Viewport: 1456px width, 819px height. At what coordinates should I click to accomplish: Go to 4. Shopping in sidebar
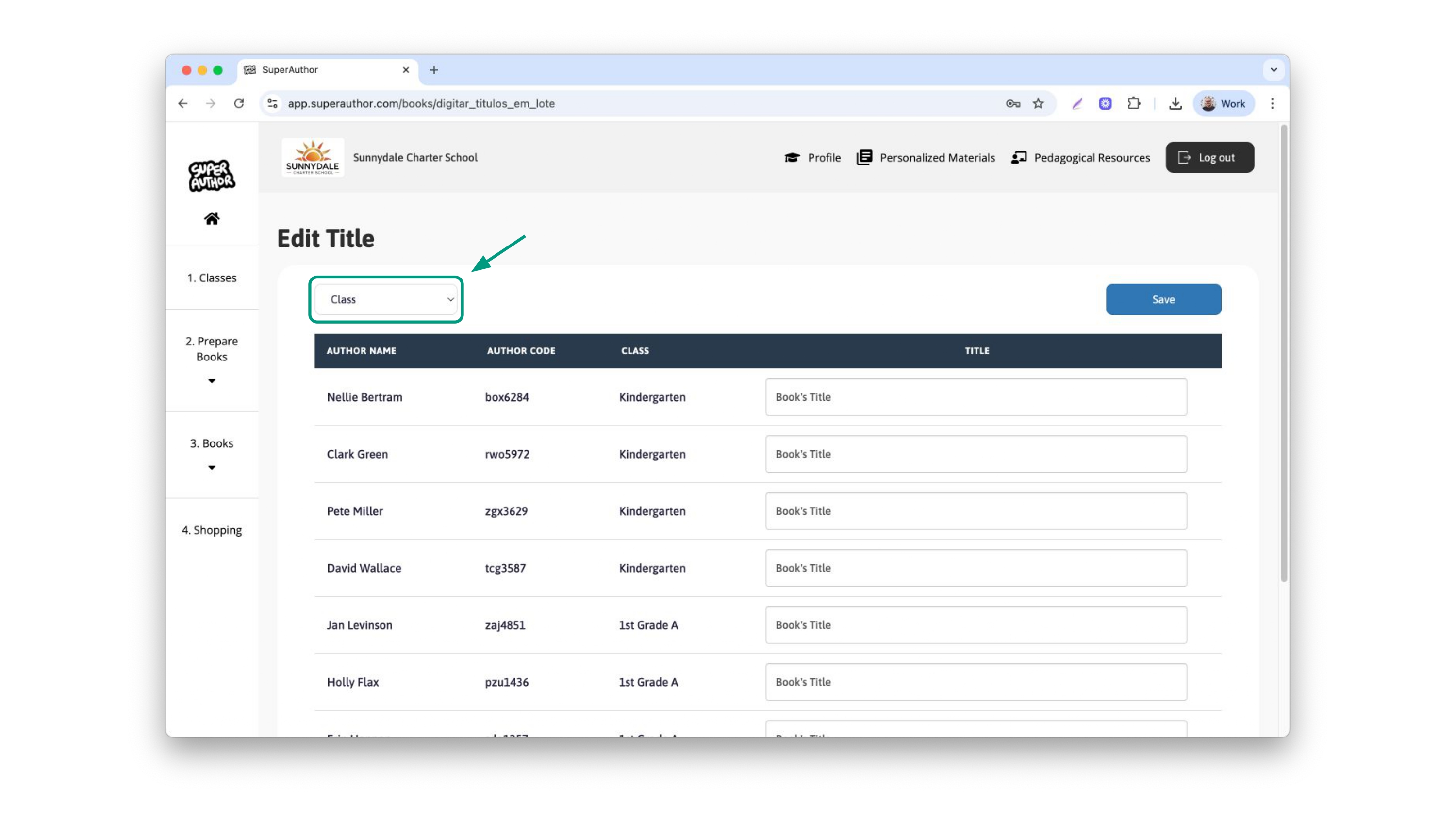pyautogui.click(x=212, y=530)
